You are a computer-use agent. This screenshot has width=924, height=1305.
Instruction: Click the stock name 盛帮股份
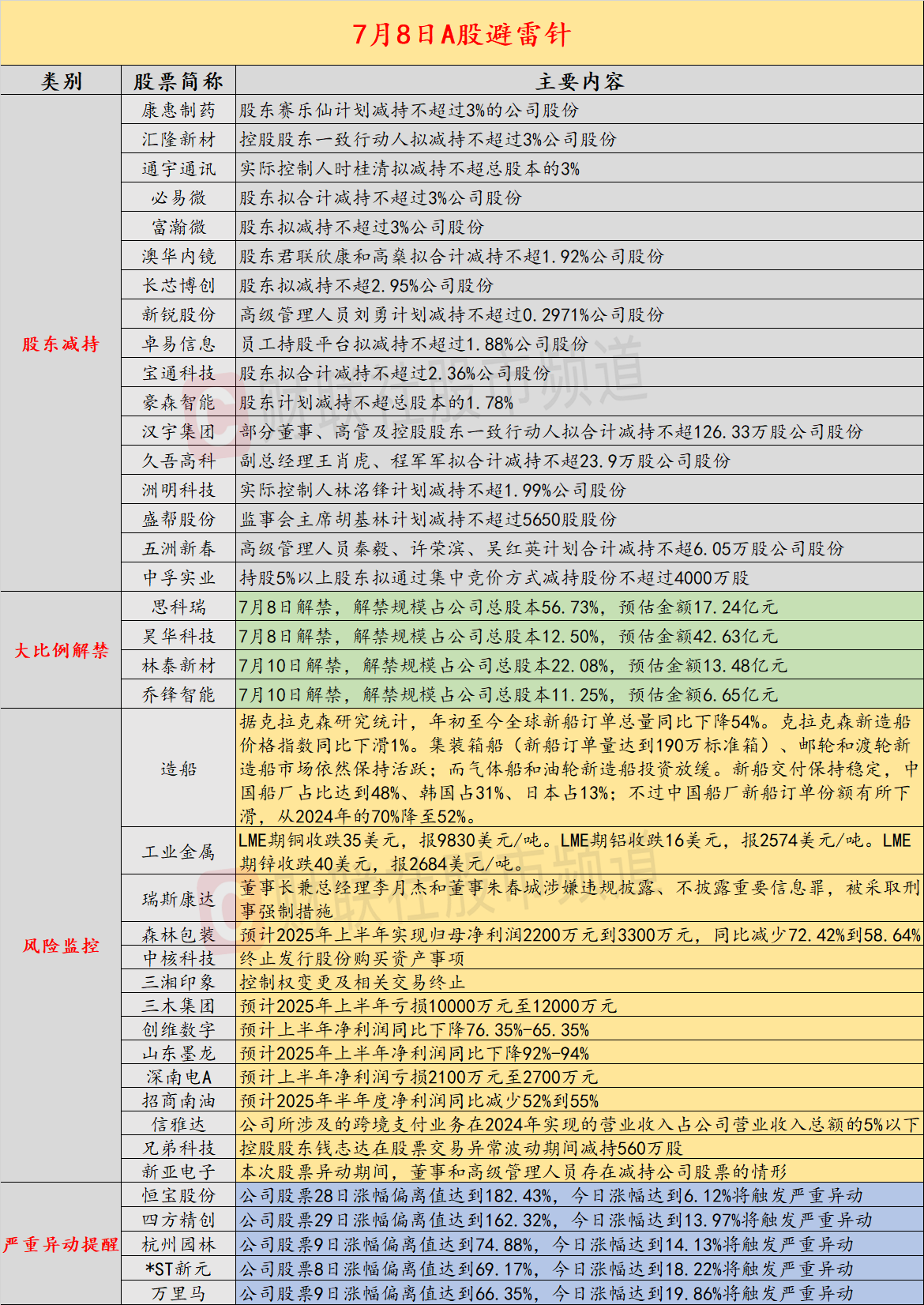(178, 520)
